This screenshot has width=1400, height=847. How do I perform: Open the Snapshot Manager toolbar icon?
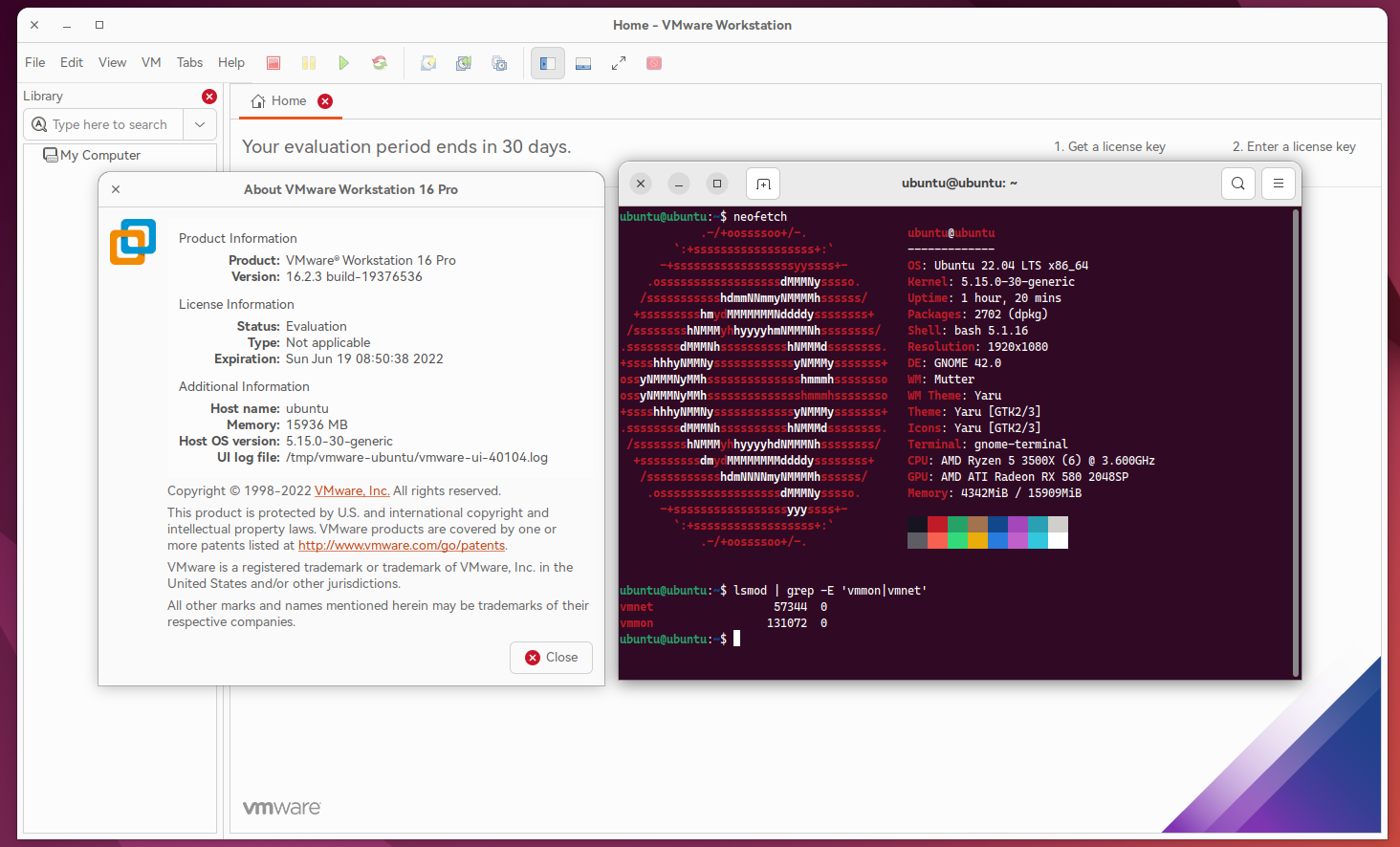(499, 63)
